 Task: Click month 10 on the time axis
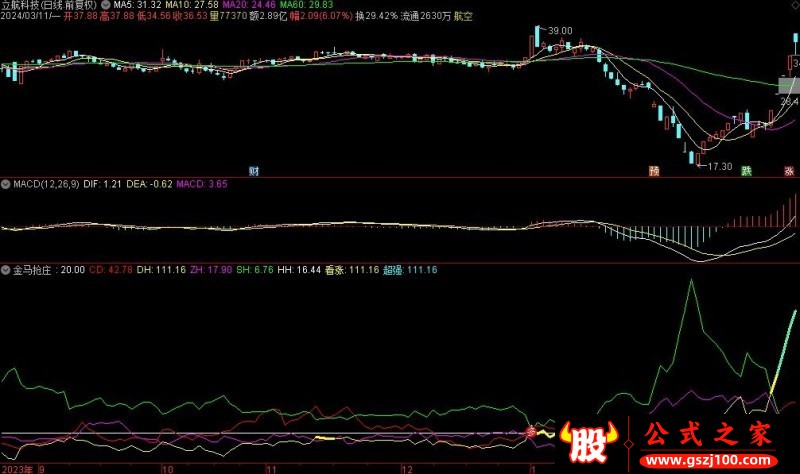(x=167, y=469)
